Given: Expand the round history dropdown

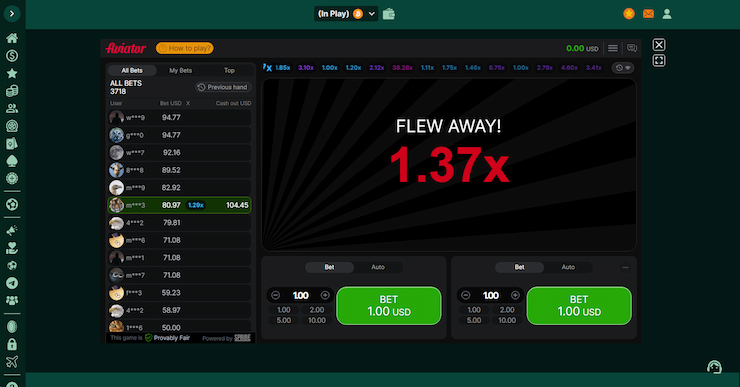Looking at the screenshot, I should 623,68.
